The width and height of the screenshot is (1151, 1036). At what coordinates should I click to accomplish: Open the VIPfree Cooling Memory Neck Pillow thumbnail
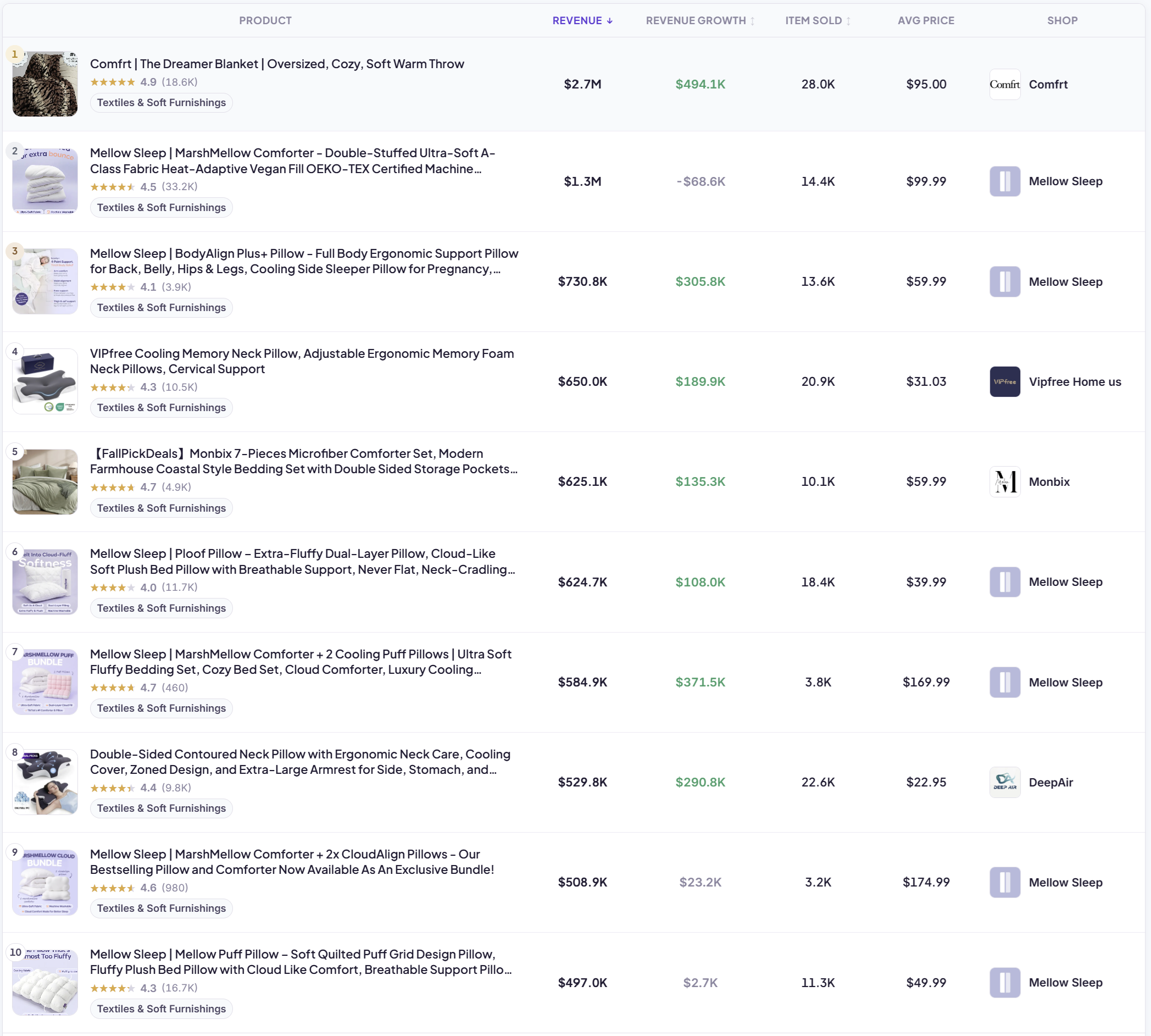coord(45,381)
